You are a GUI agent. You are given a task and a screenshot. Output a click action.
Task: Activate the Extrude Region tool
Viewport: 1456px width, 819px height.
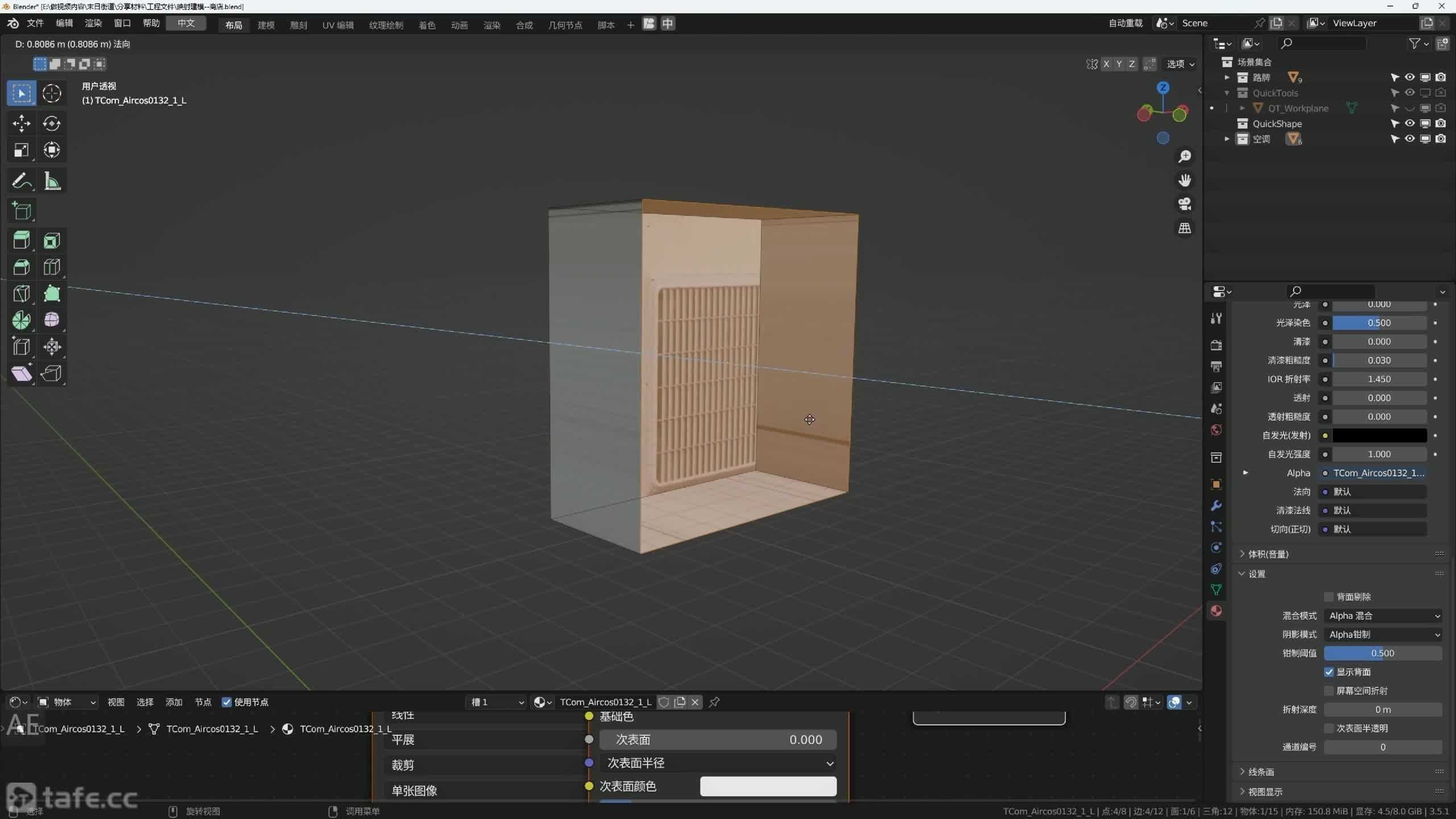22,241
